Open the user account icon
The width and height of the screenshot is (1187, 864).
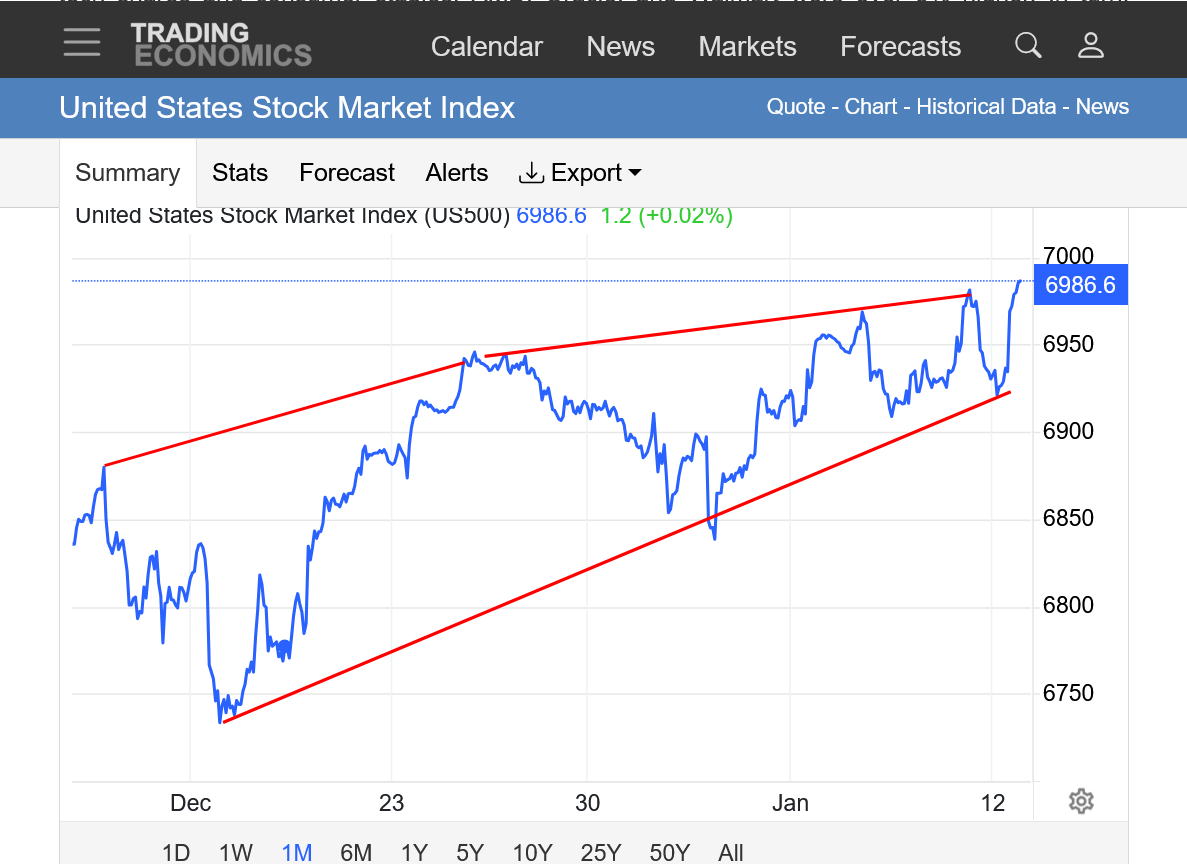point(1091,45)
